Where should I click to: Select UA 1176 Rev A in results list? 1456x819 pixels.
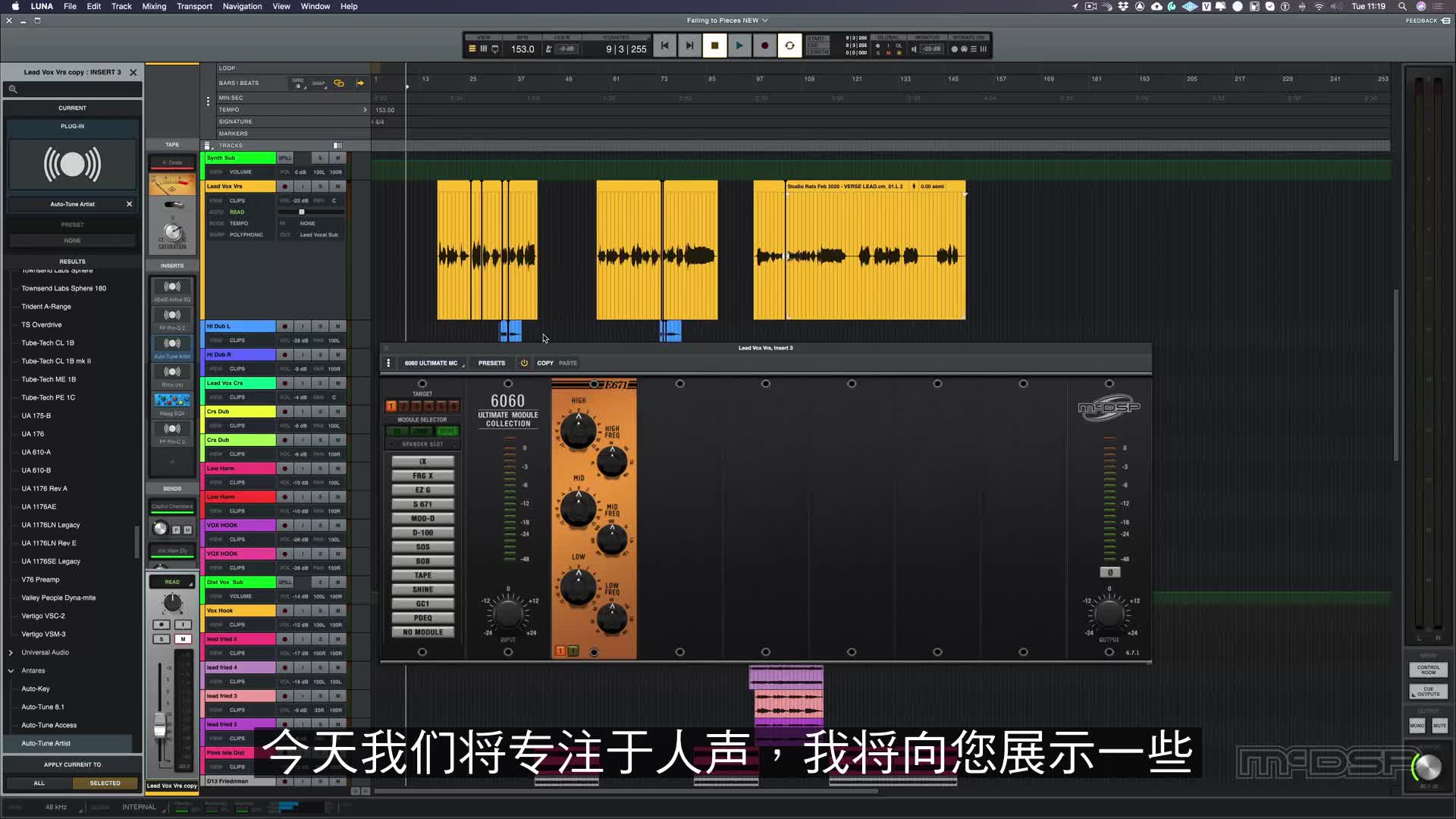pos(44,488)
